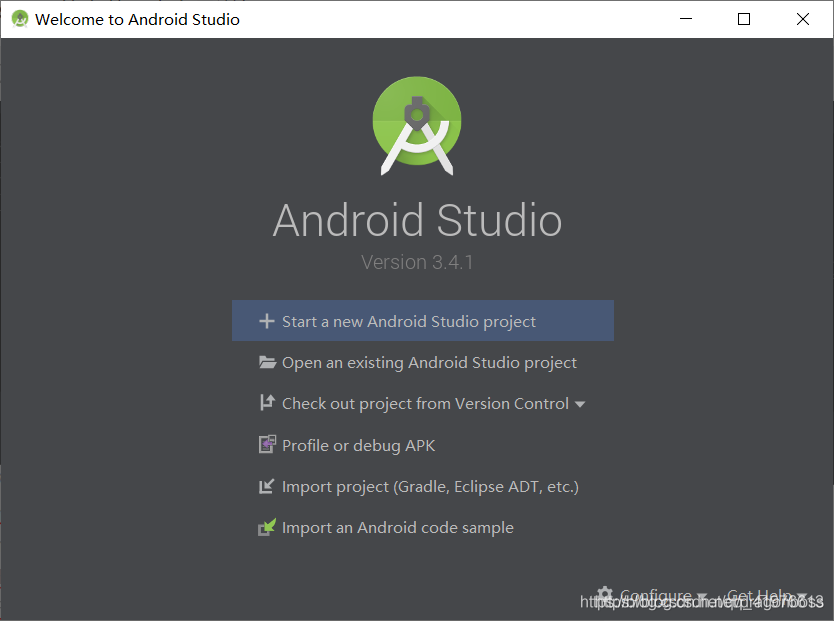Image resolution: width=834 pixels, height=621 pixels.
Task: Click the Android Studio heading text
Action: (x=417, y=220)
